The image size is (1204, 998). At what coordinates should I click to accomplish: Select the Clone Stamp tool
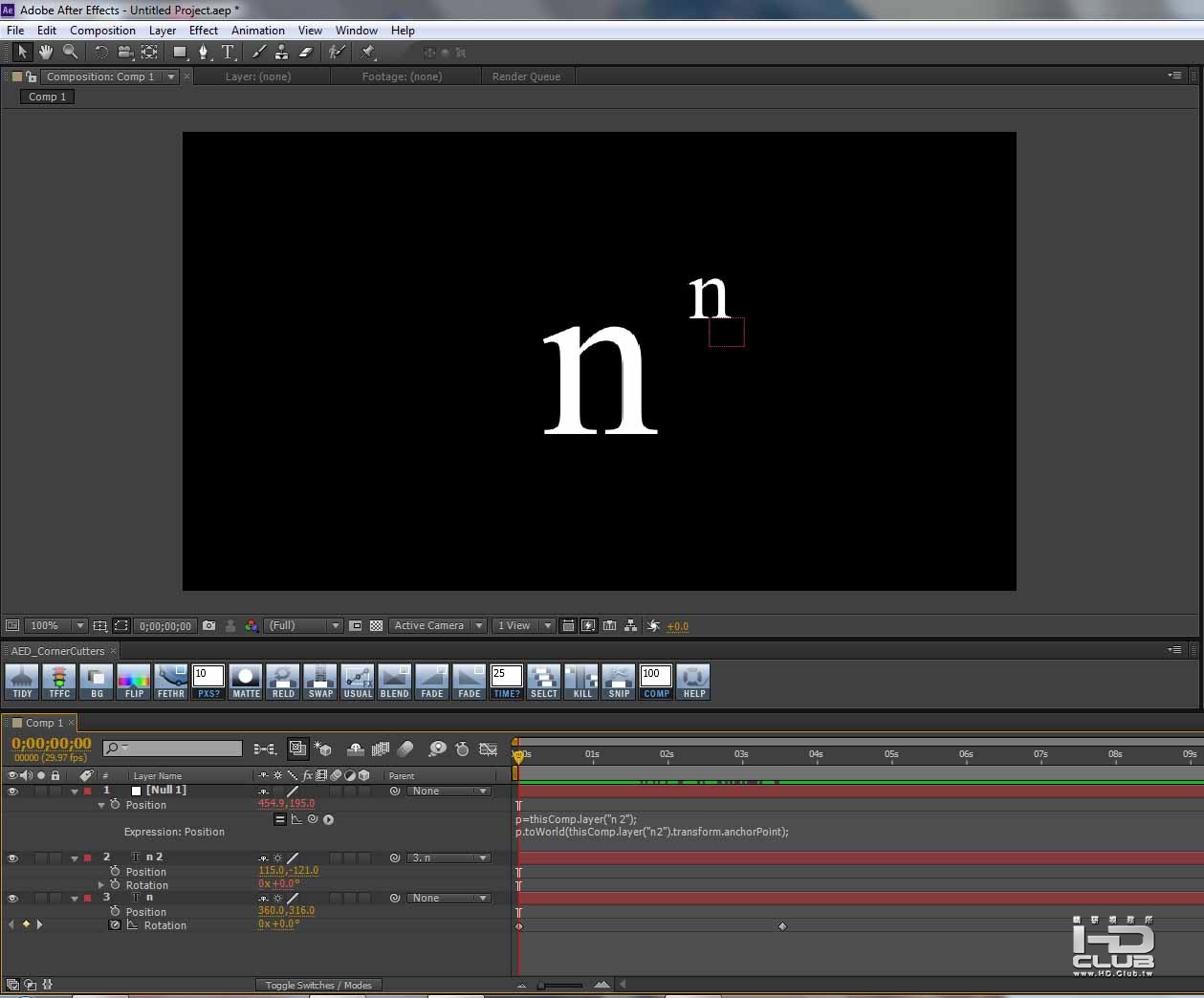(281, 52)
